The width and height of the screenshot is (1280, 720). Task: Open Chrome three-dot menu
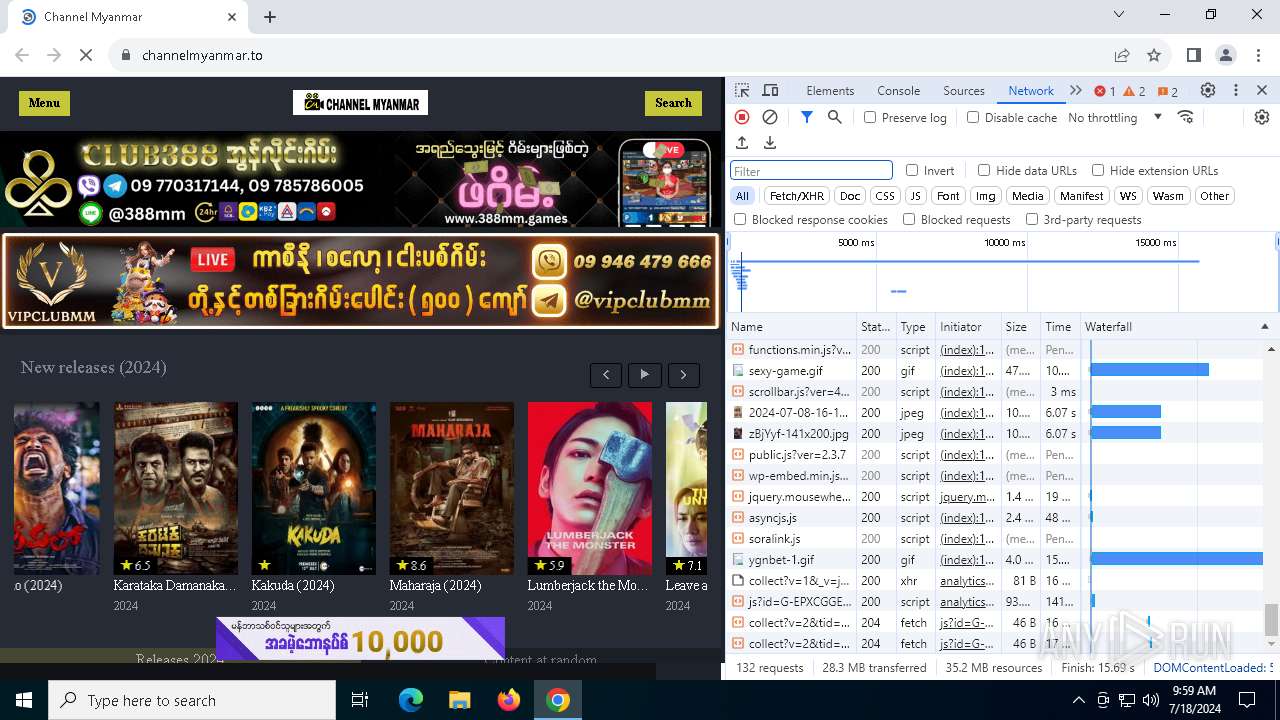(1257, 55)
